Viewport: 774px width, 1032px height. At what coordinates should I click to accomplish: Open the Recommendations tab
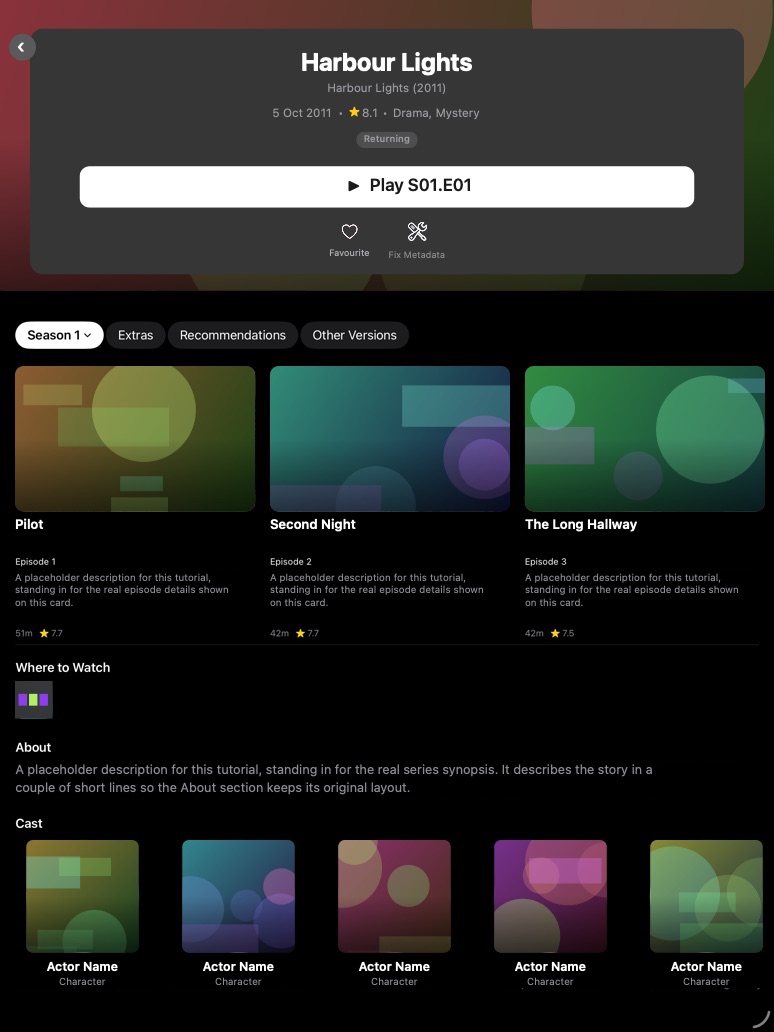[233, 335]
